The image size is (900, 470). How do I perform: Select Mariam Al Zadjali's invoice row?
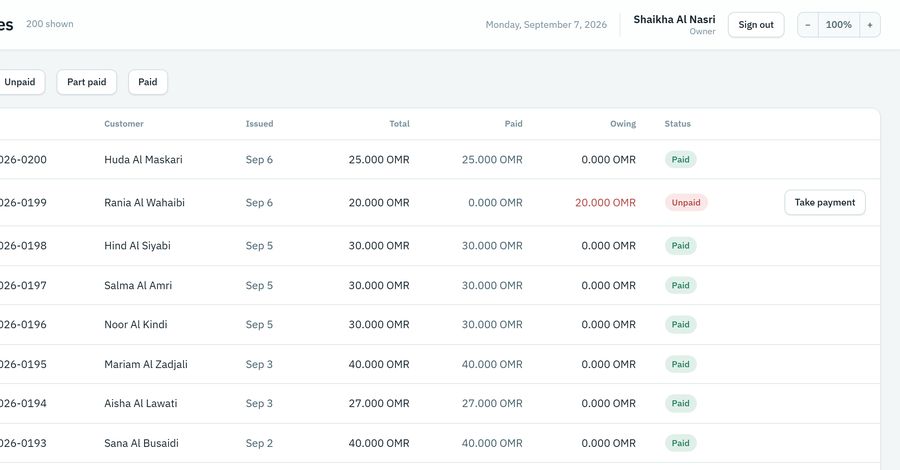[x=440, y=364]
